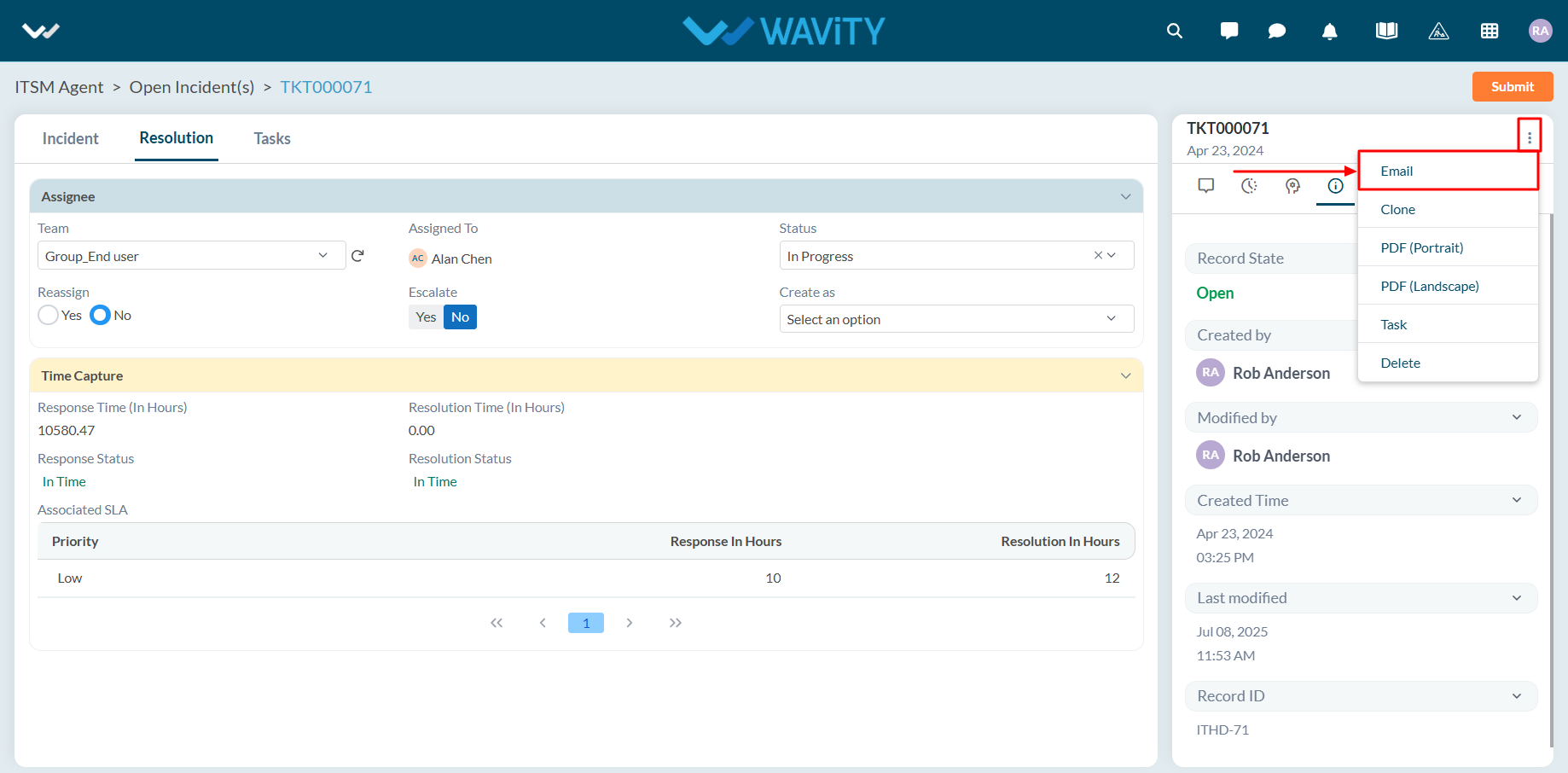Collapse the Assignee section
This screenshot has height=773, width=1568.
click(x=1125, y=197)
